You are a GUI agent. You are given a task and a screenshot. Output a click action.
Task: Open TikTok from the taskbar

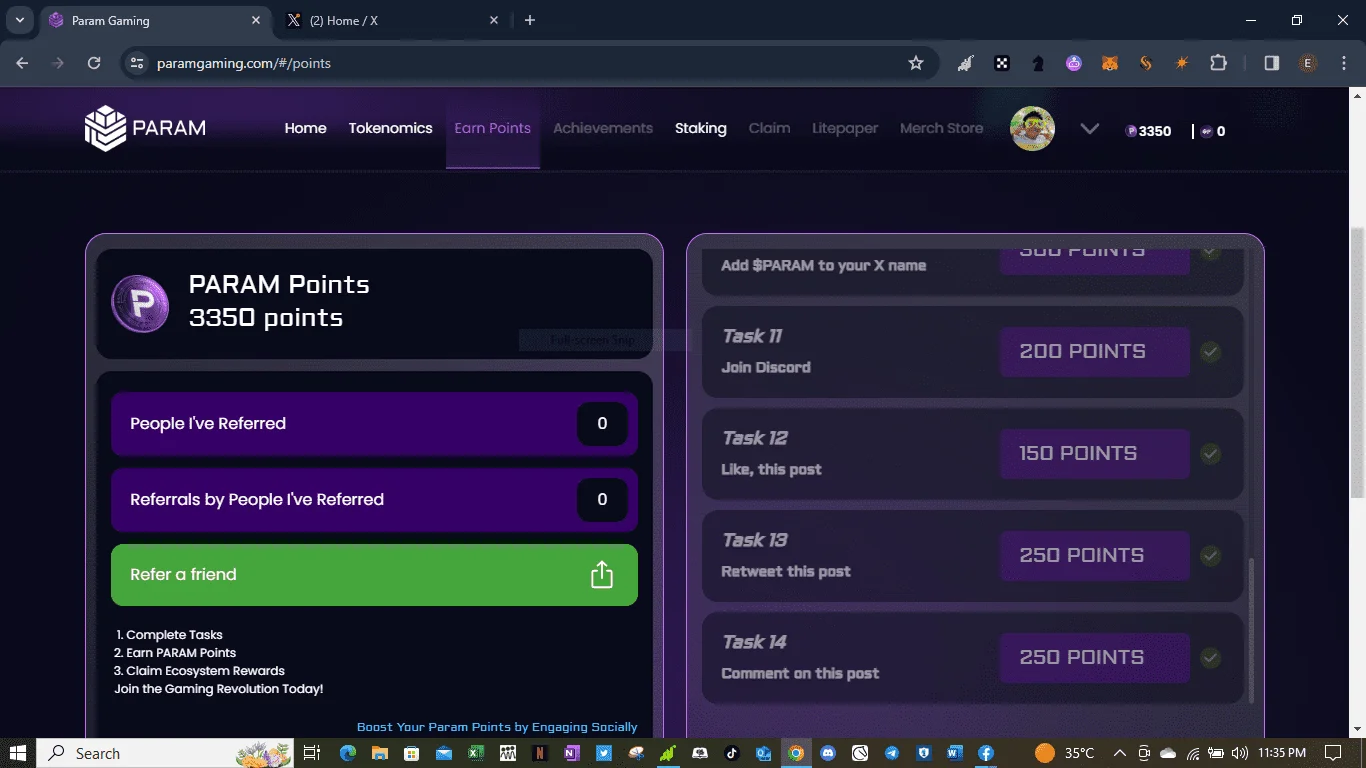pyautogui.click(x=732, y=753)
